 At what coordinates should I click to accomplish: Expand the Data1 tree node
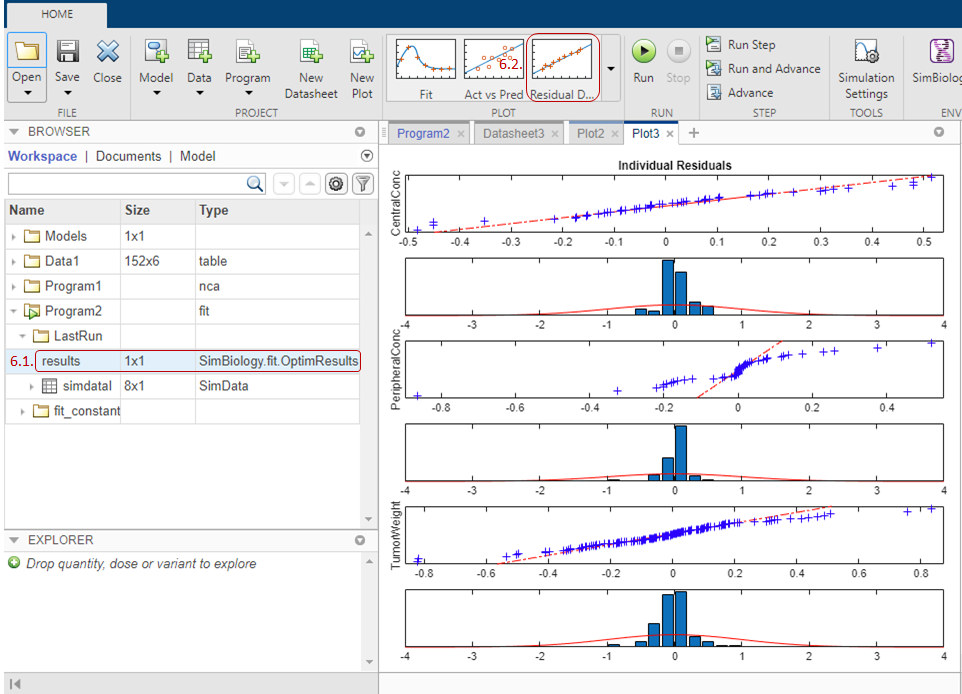click(14, 262)
